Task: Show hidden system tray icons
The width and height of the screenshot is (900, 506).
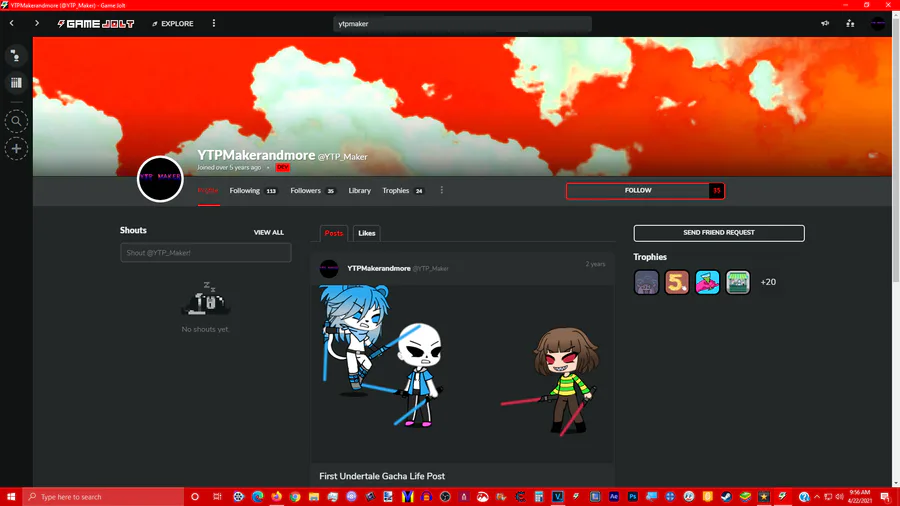Action: pos(817,497)
